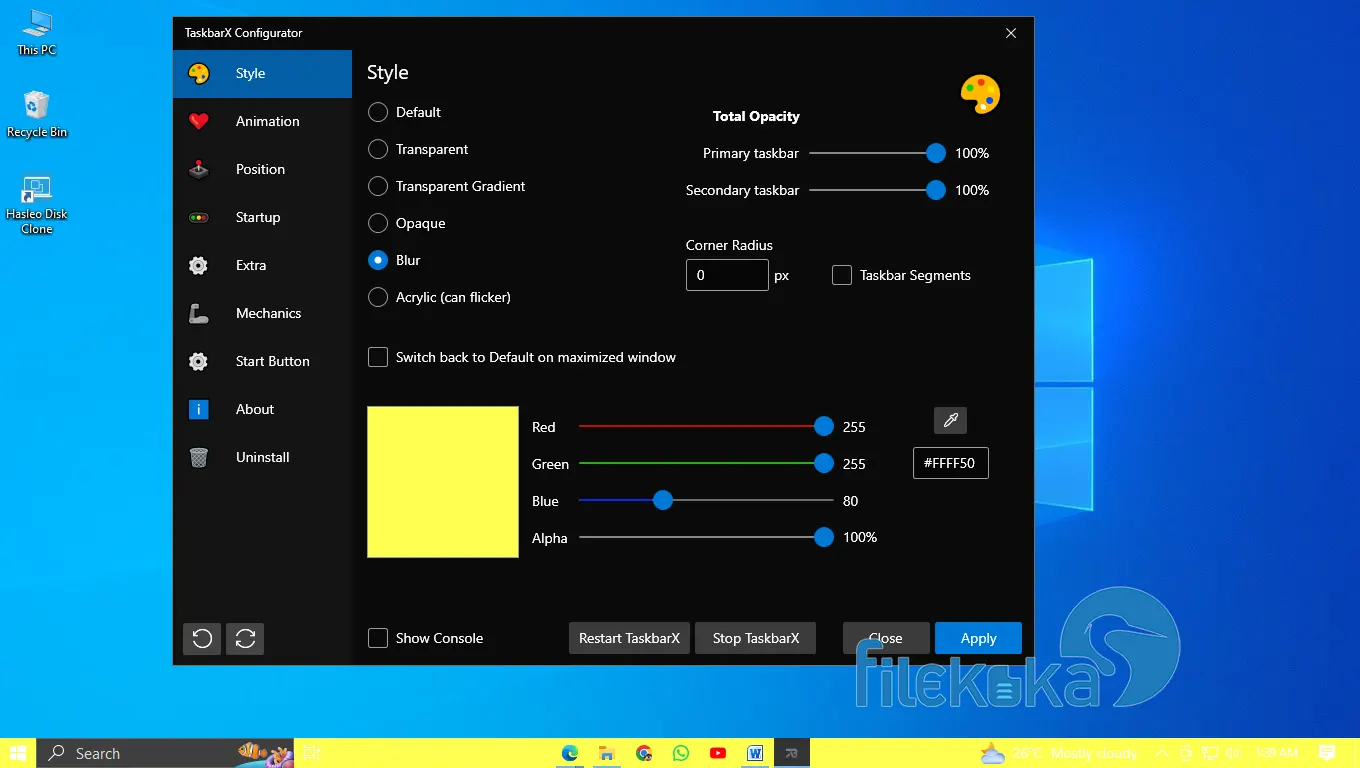Click the Secondary taskbar opacity slider handle
This screenshot has height=768, width=1360.
936,190
